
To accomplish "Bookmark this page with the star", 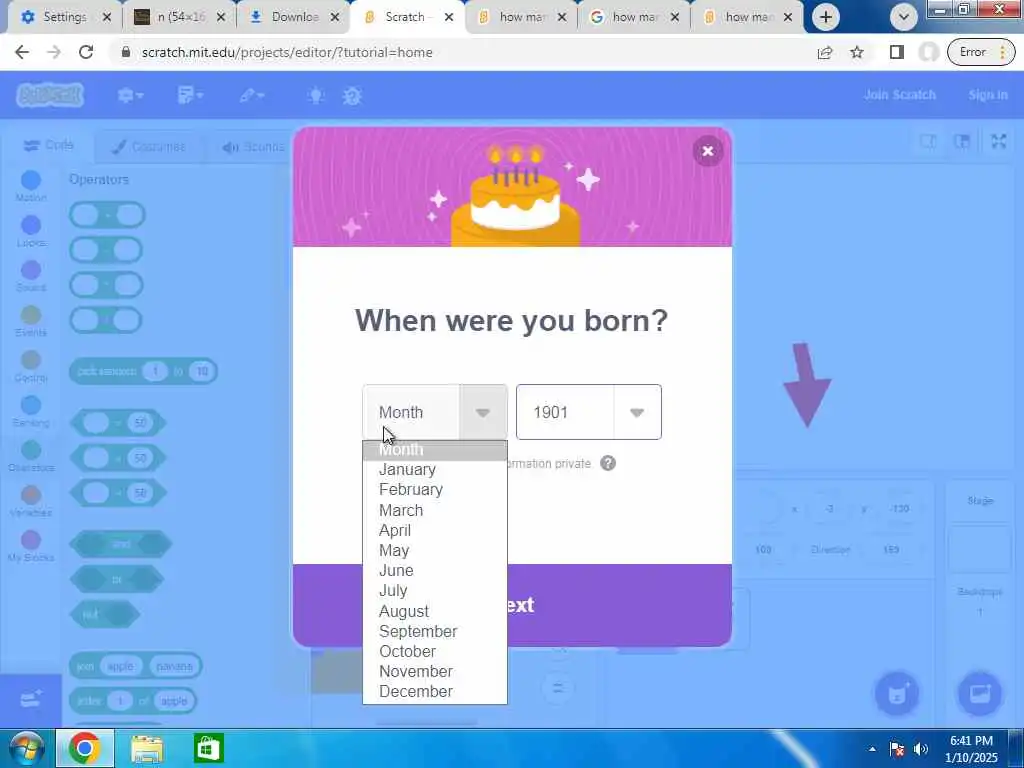I will tap(857, 52).
